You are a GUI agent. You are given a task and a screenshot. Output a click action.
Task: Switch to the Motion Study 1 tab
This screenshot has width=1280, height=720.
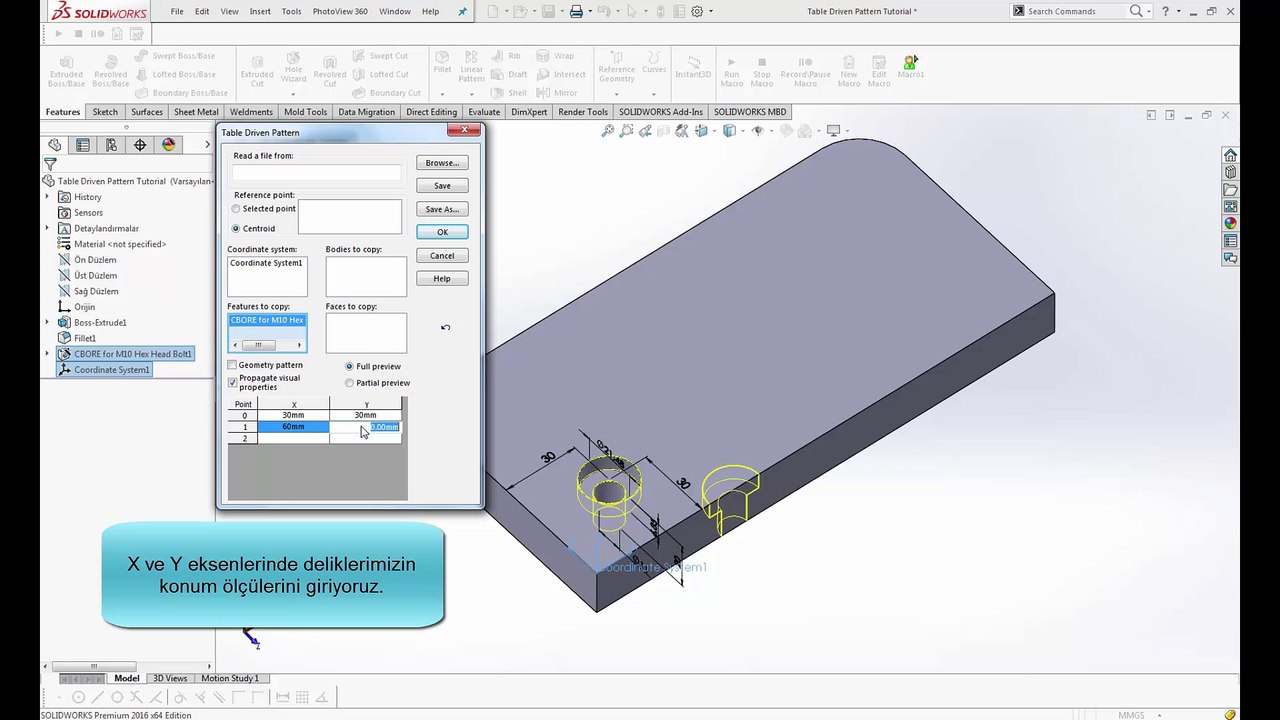tap(230, 678)
